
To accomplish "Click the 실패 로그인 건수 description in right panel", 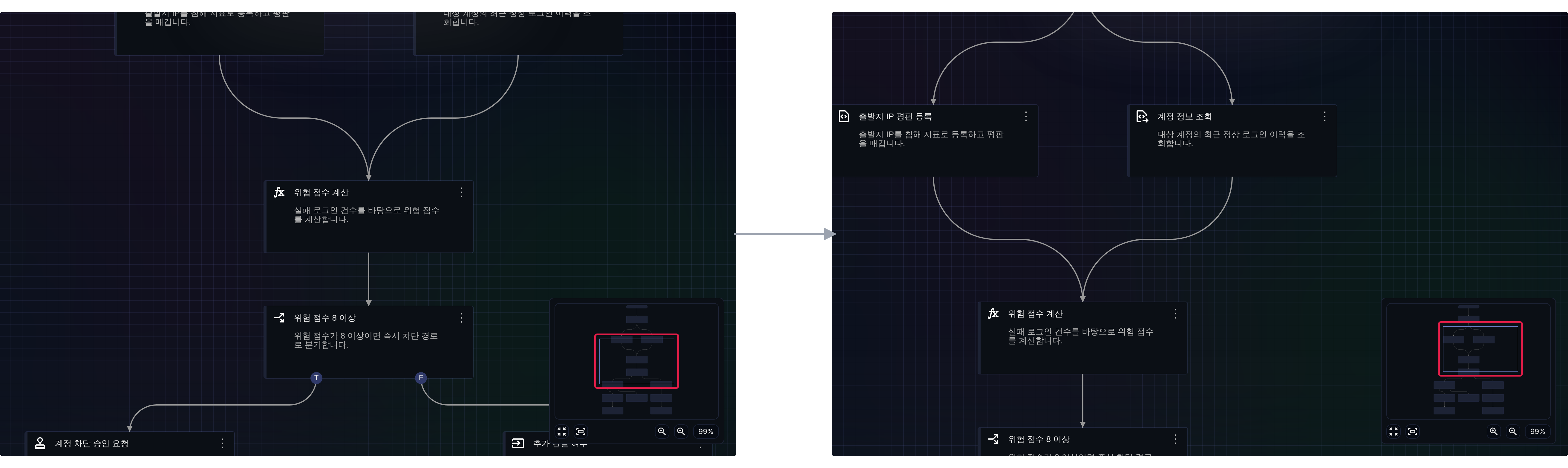I will [x=1081, y=336].
